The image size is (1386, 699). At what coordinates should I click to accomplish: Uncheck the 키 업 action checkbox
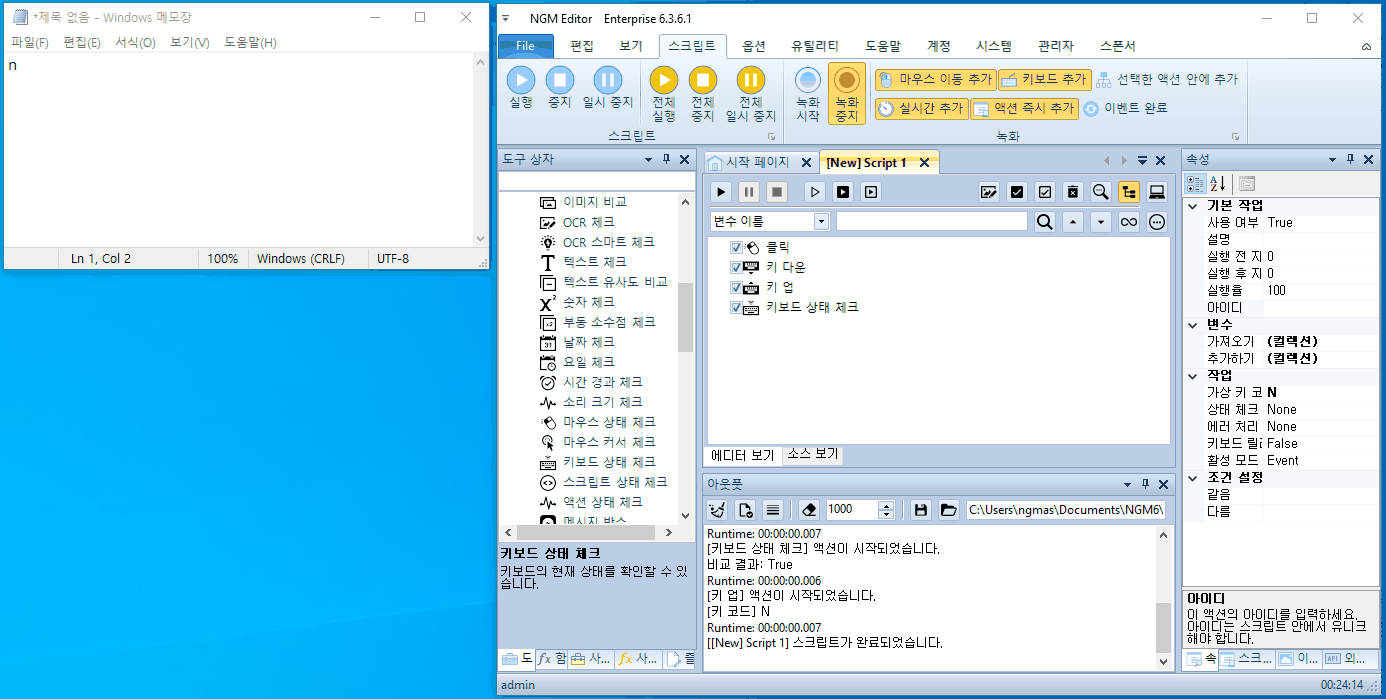click(736, 287)
